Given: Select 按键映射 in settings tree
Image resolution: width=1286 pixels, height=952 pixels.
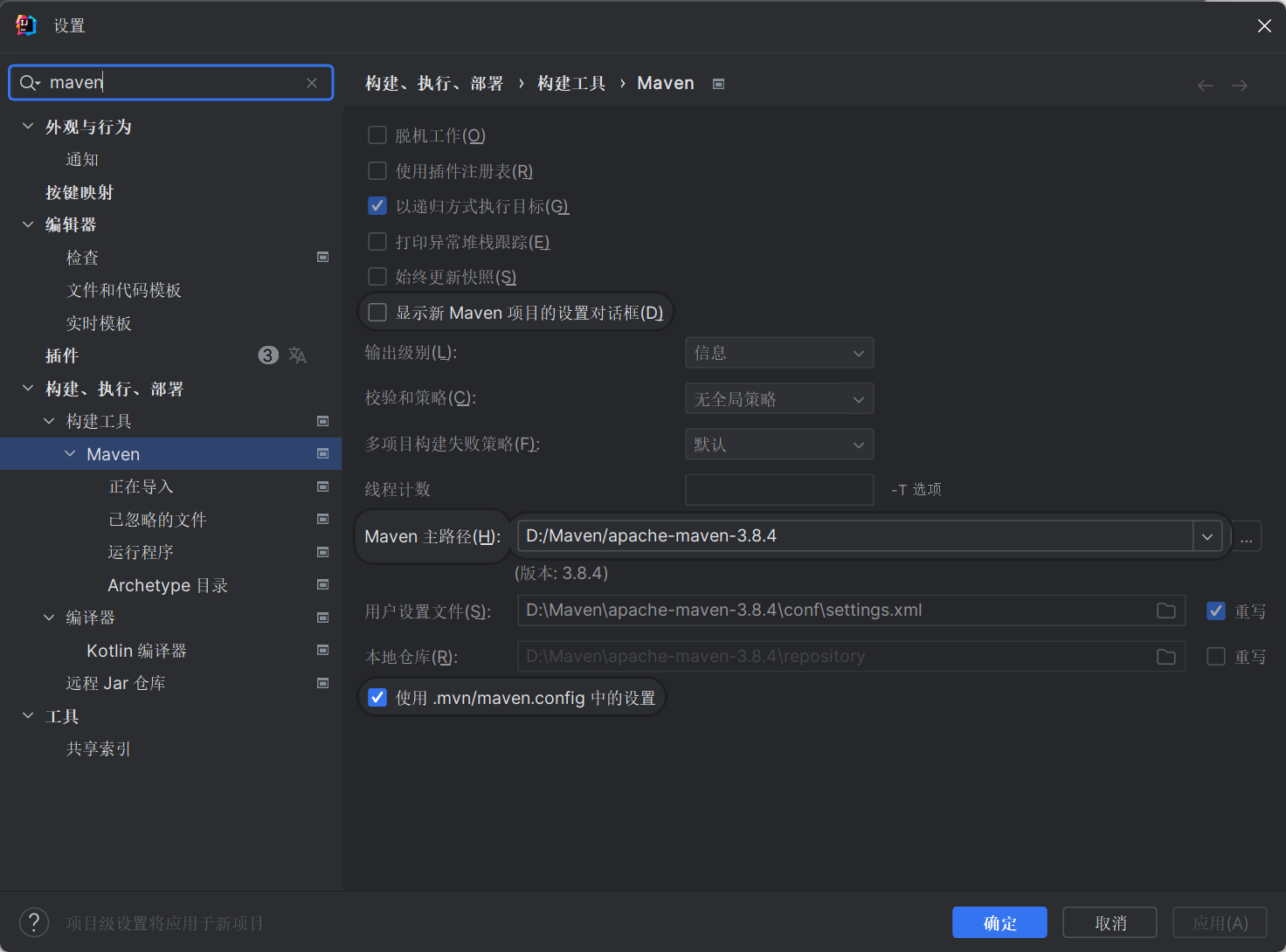Looking at the screenshot, I should (80, 192).
